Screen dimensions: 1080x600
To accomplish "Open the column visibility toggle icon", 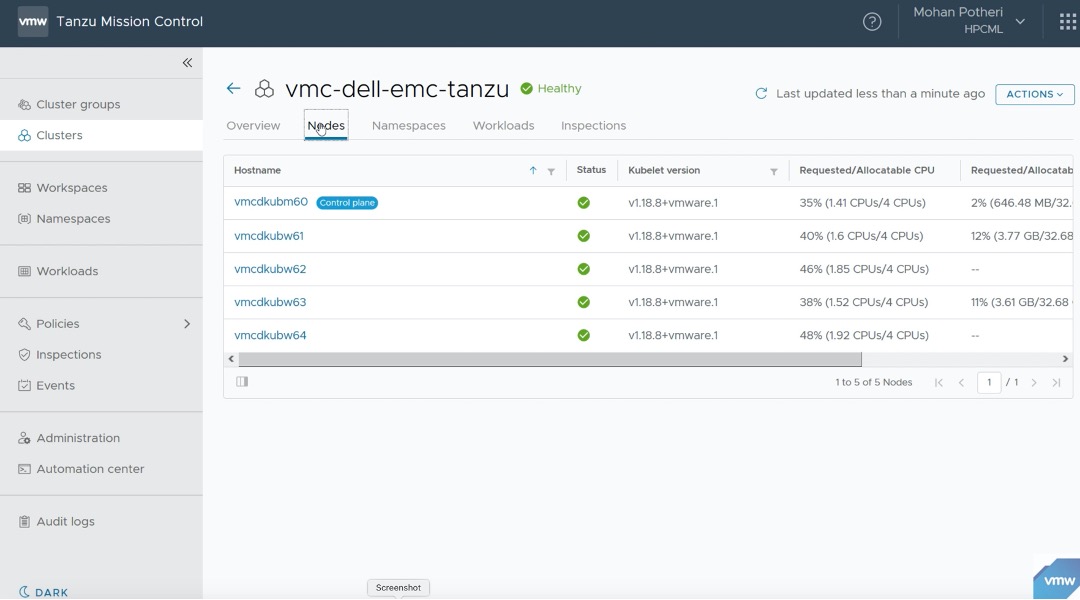I will [242, 382].
